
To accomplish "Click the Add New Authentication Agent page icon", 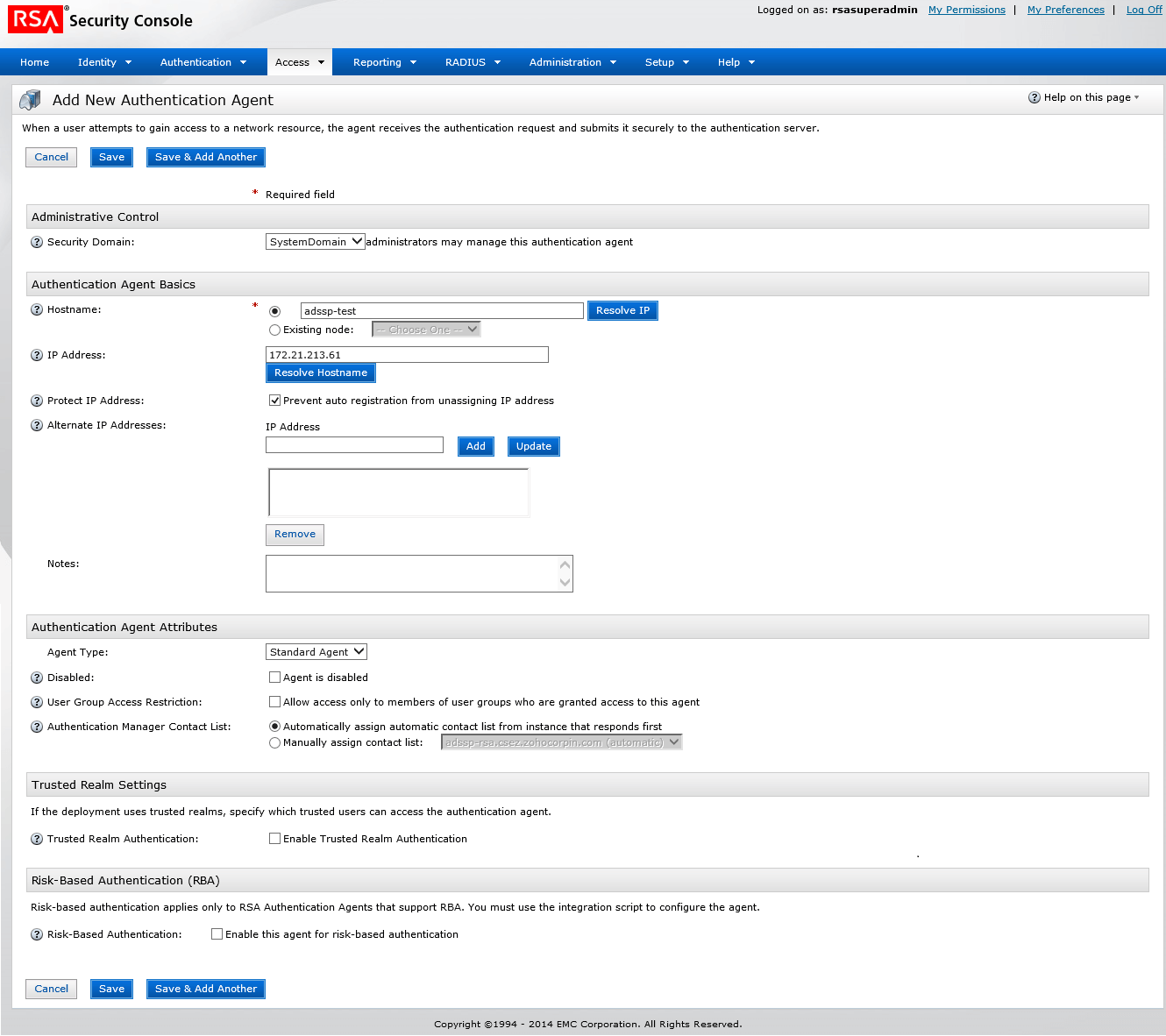I will 29,99.
